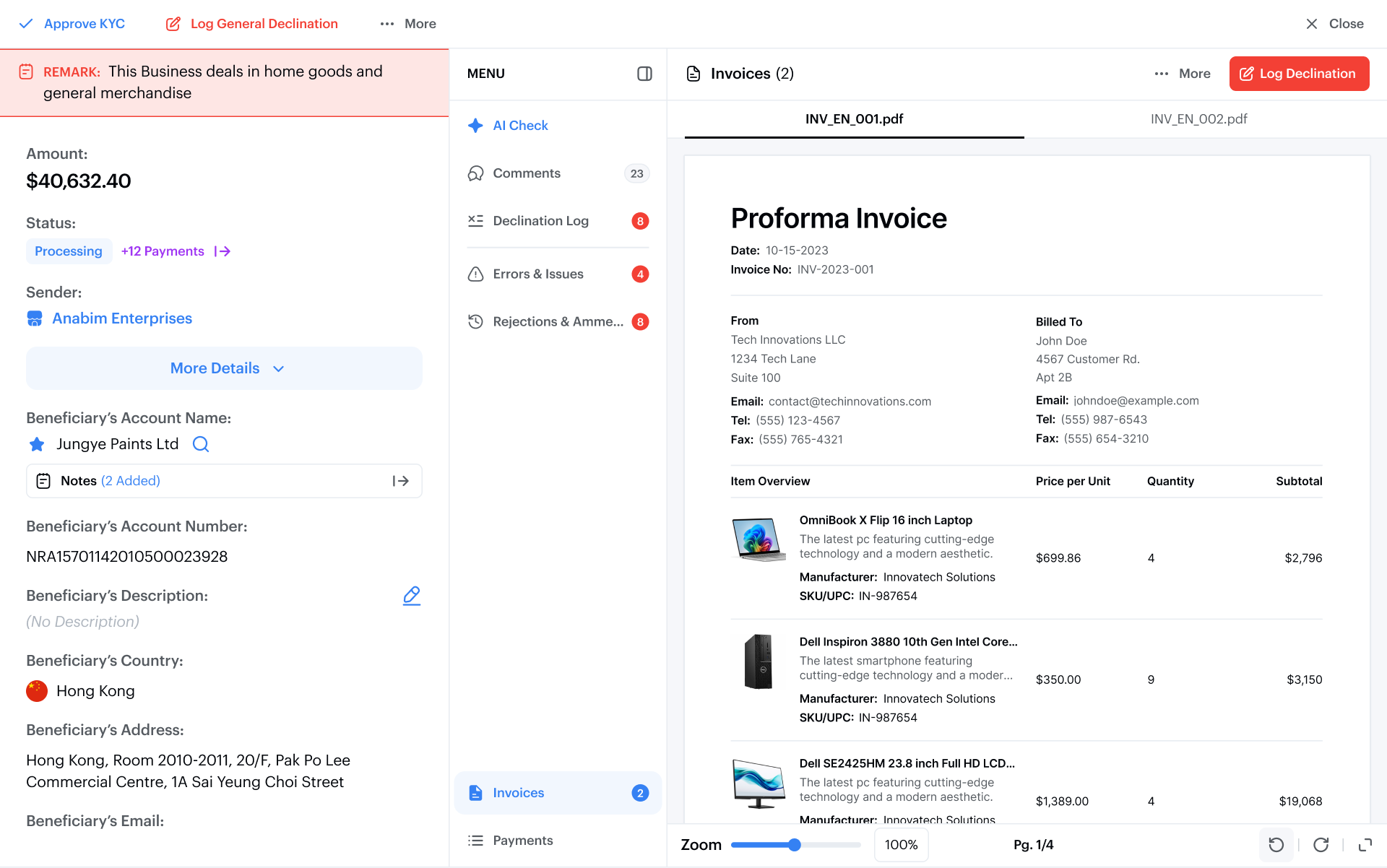This screenshot has width=1387, height=868.
Task: Click the Dell monitor thumbnail
Action: pos(759,784)
